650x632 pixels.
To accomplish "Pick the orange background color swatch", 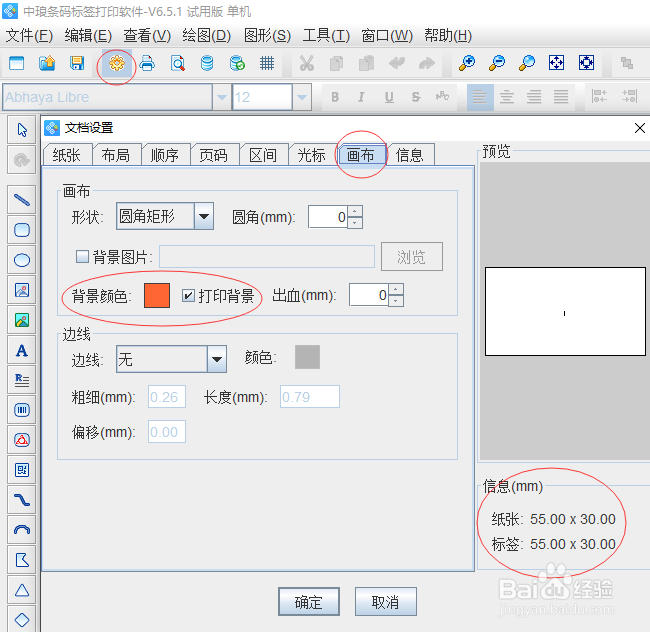I will [x=157, y=295].
